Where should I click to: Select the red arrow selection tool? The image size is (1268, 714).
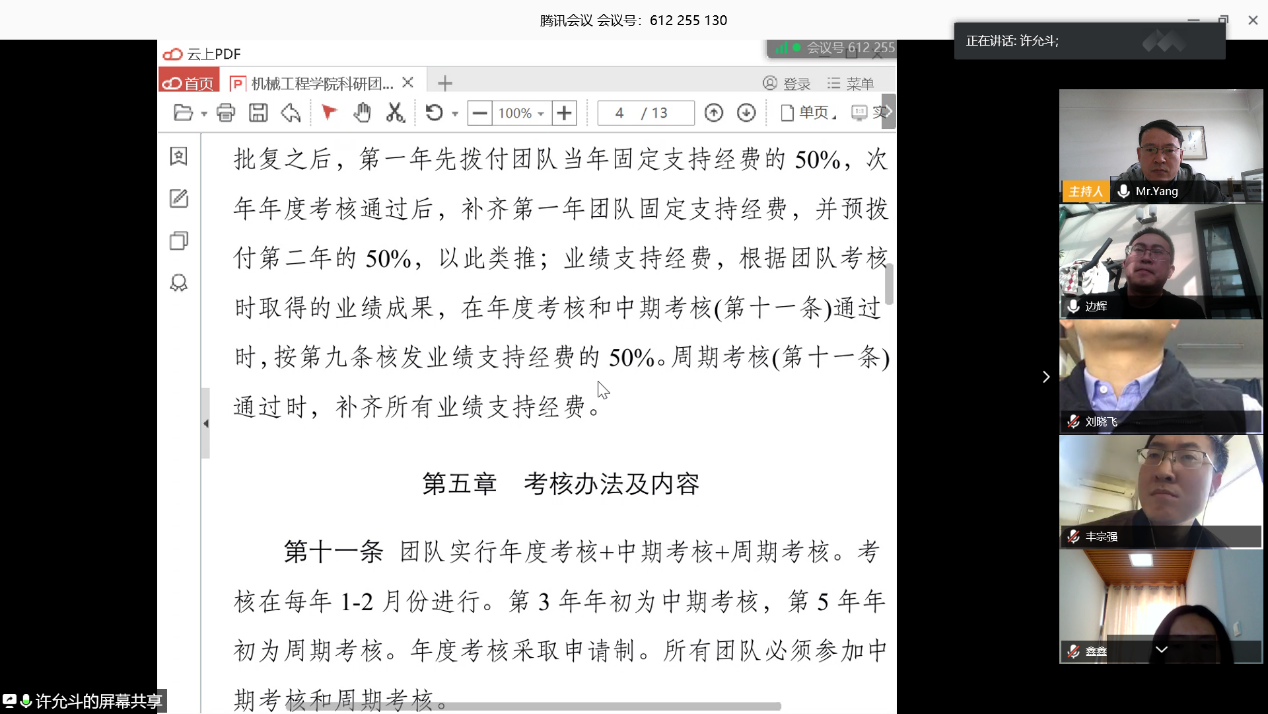[329, 113]
